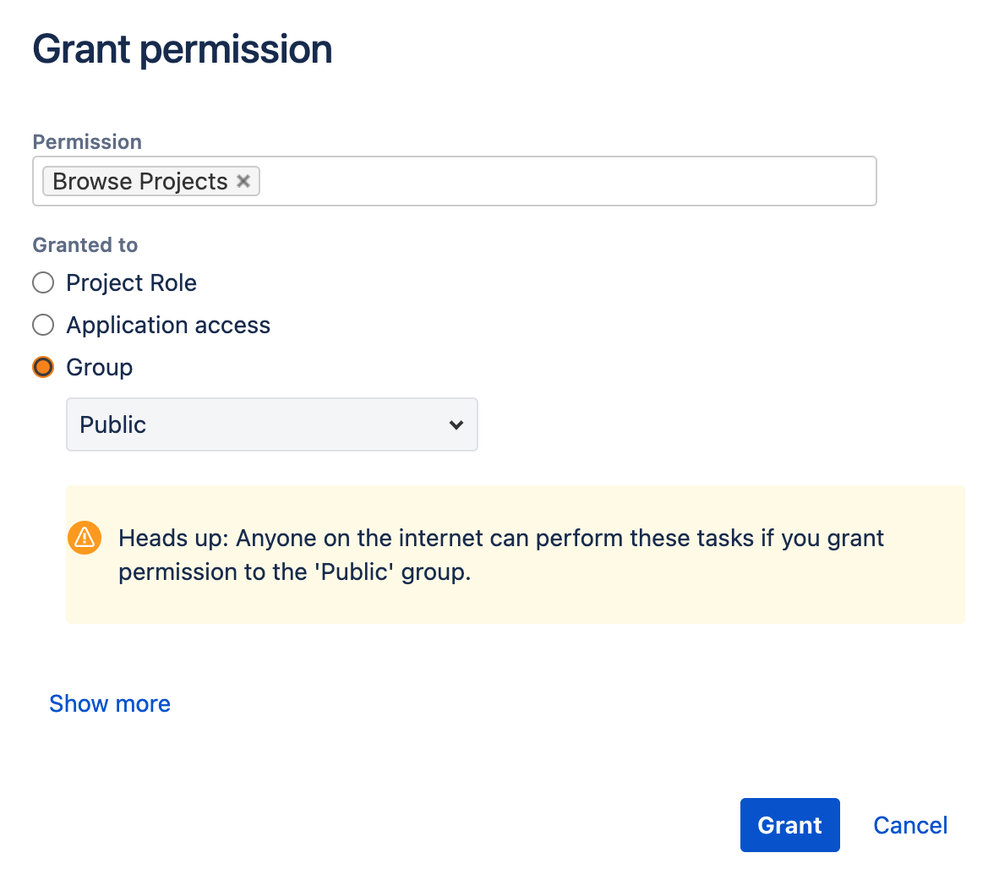Click the Granted to section label
Screen dimensions: 999x881
tap(85, 245)
